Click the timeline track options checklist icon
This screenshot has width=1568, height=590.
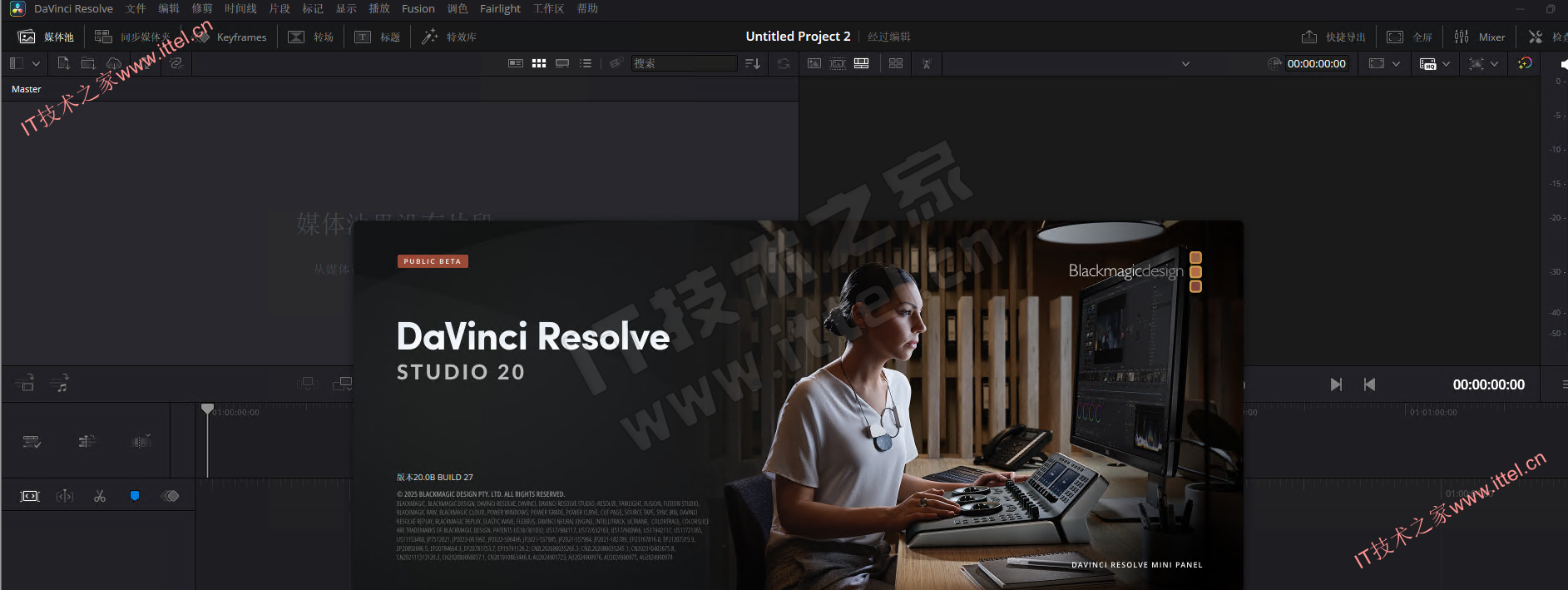[x=32, y=441]
